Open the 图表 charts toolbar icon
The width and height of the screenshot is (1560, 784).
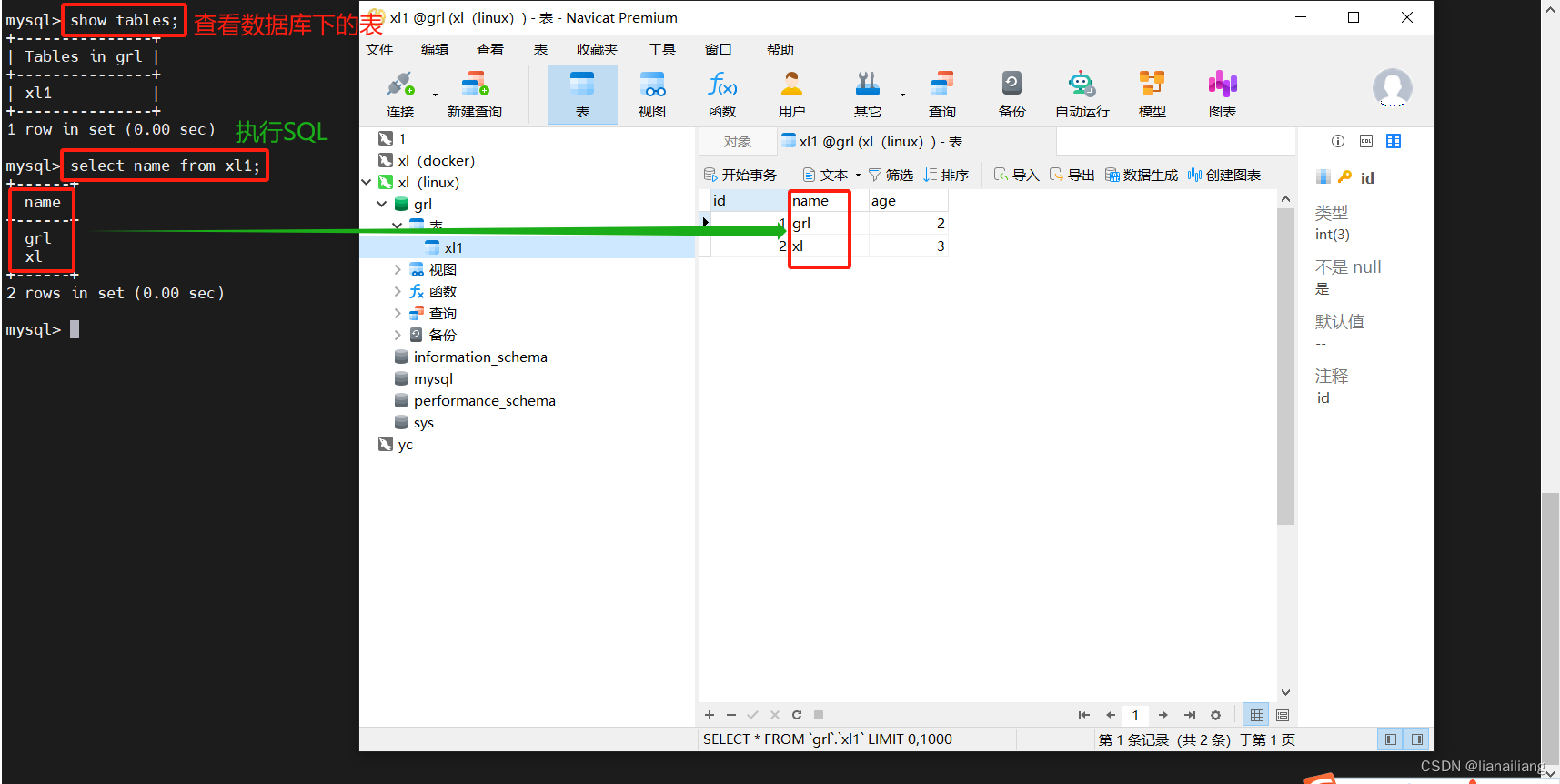[1222, 95]
